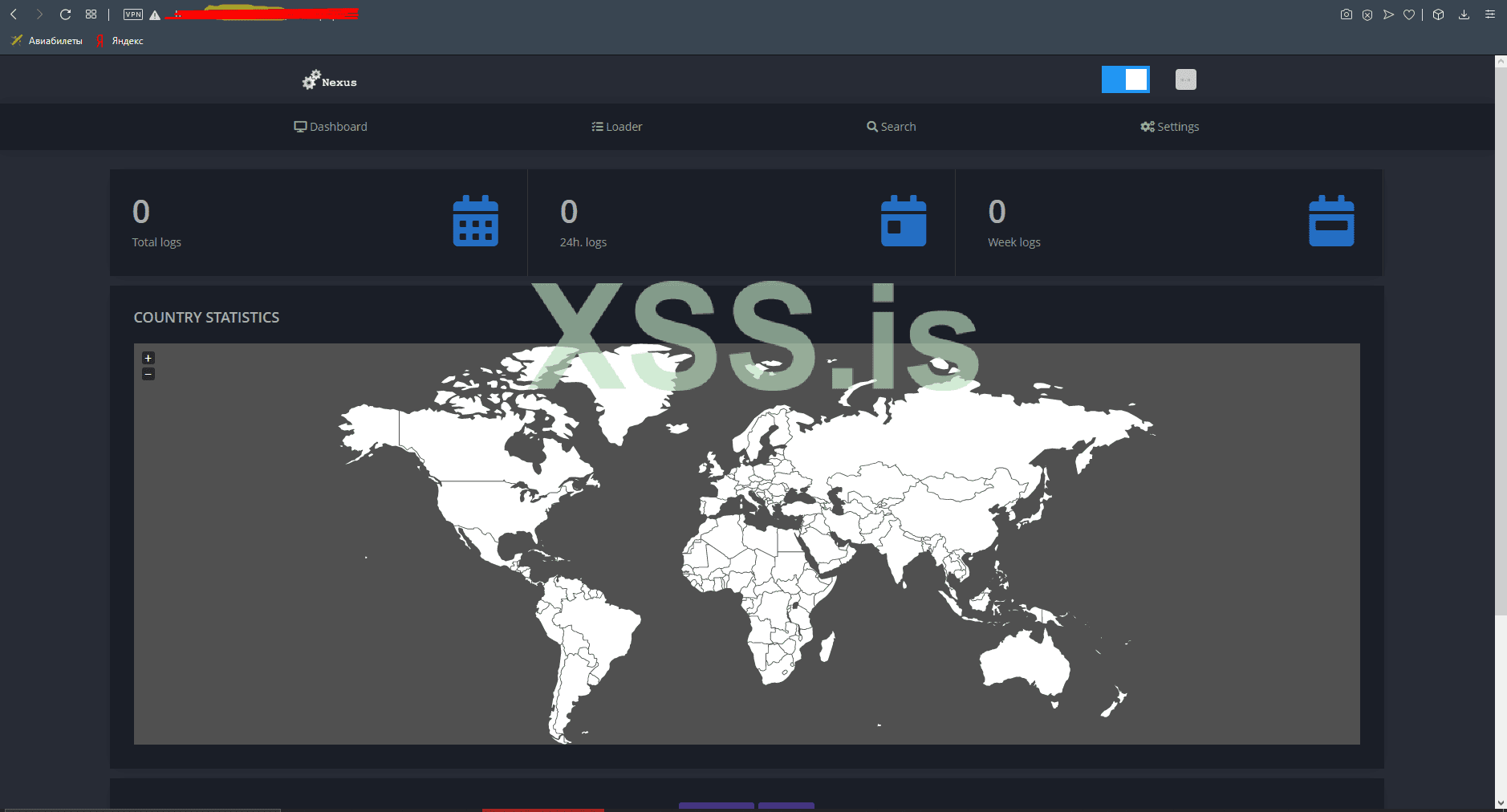Open the Dashboard tab
This screenshot has height=812, width=1507.
click(331, 127)
